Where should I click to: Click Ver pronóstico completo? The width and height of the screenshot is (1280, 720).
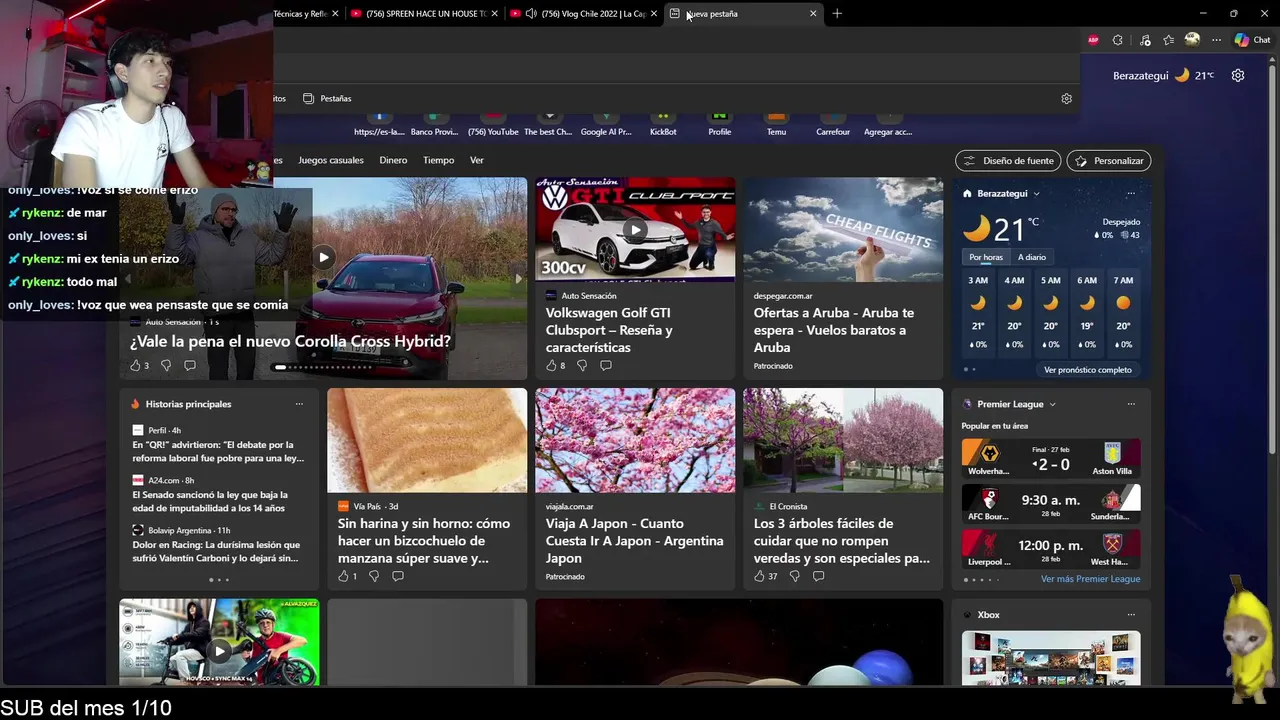pos(1088,370)
